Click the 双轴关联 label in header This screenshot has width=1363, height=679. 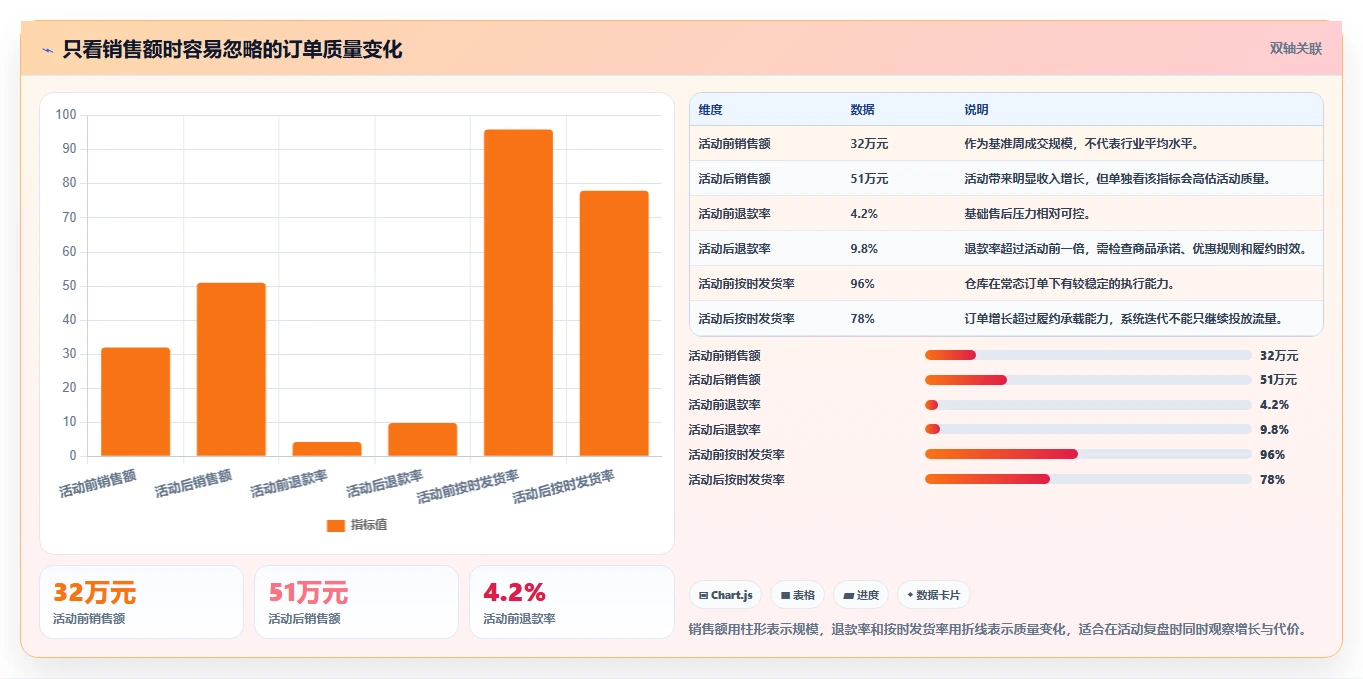[1296, 48]
